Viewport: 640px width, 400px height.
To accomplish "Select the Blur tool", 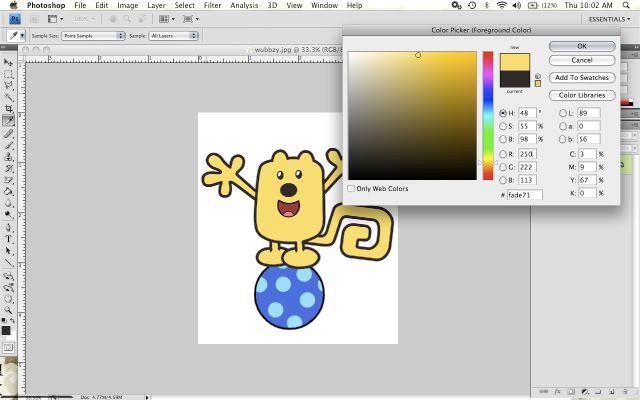I will [8, 203].
